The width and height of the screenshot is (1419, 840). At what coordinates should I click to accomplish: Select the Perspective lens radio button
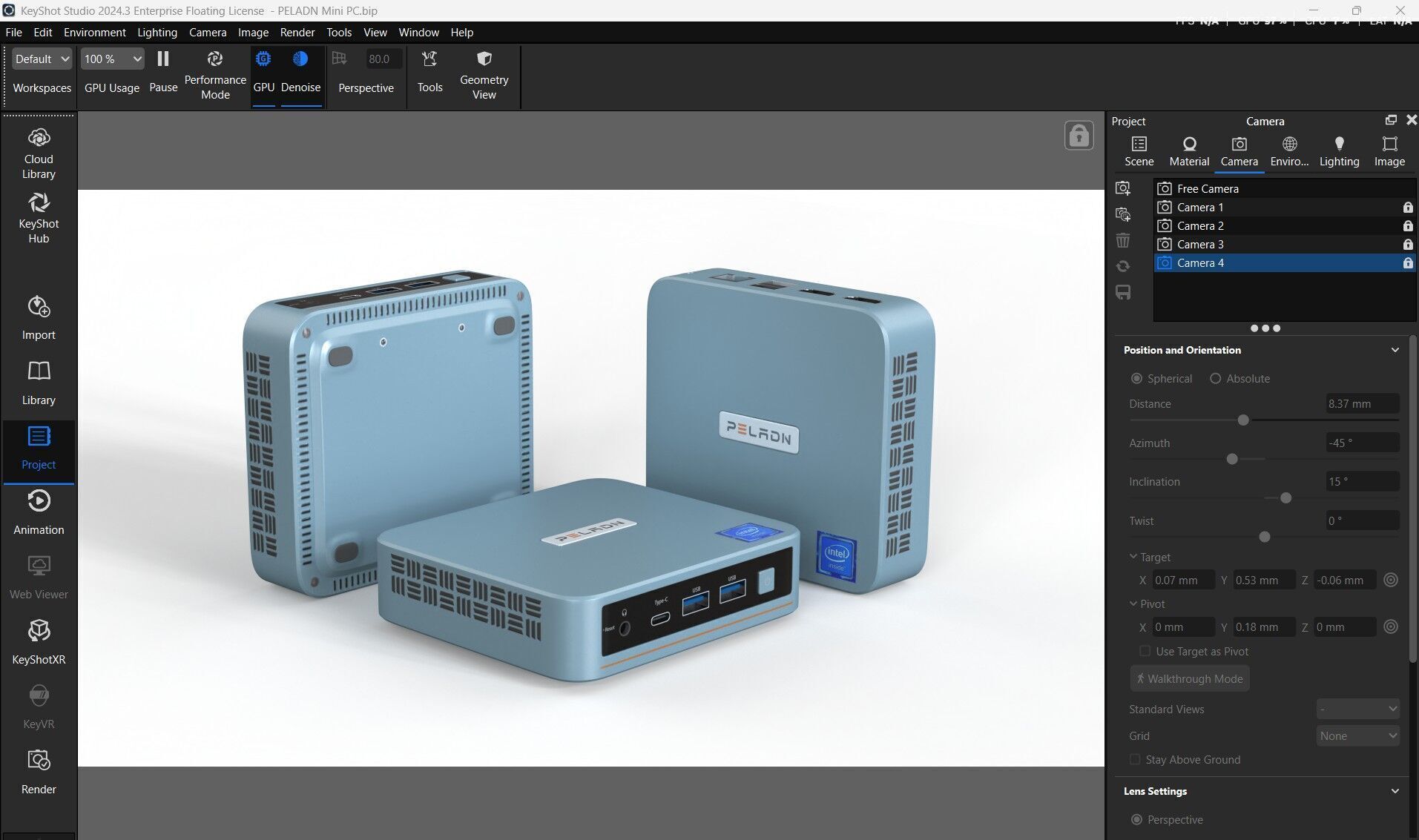pos(1136,819)
